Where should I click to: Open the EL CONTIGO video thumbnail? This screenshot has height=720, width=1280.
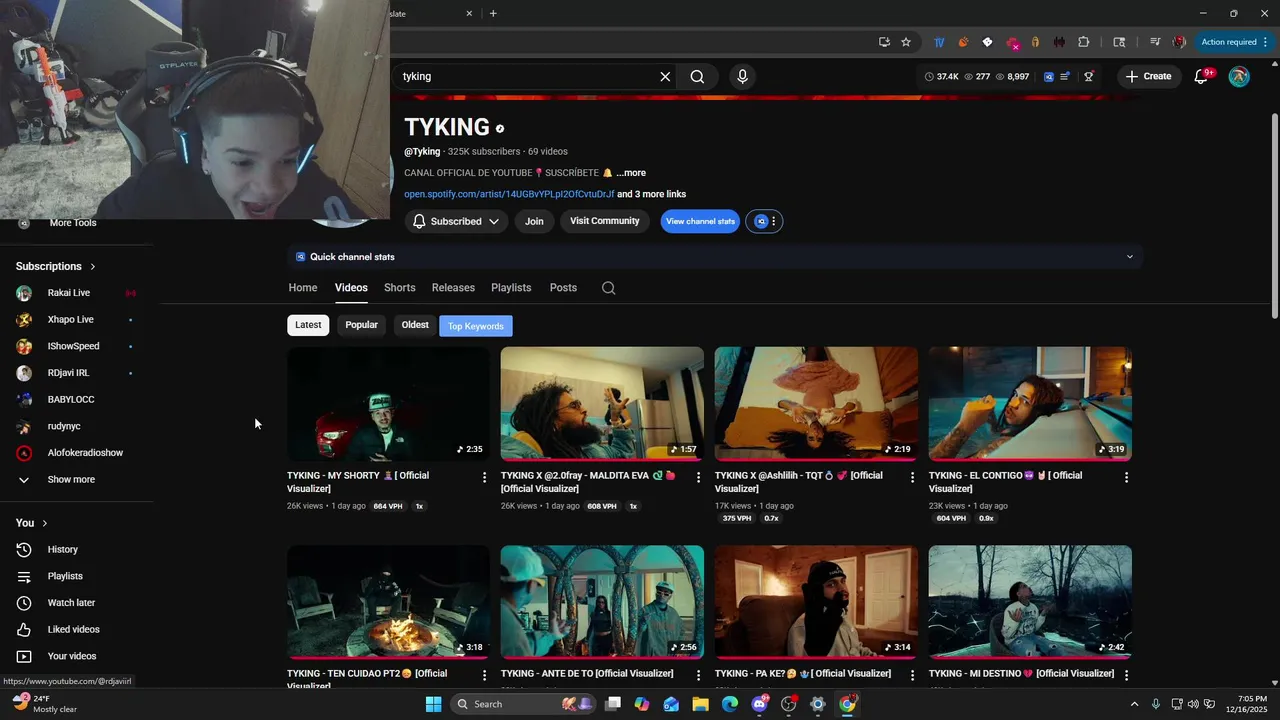pos(1030,404)
